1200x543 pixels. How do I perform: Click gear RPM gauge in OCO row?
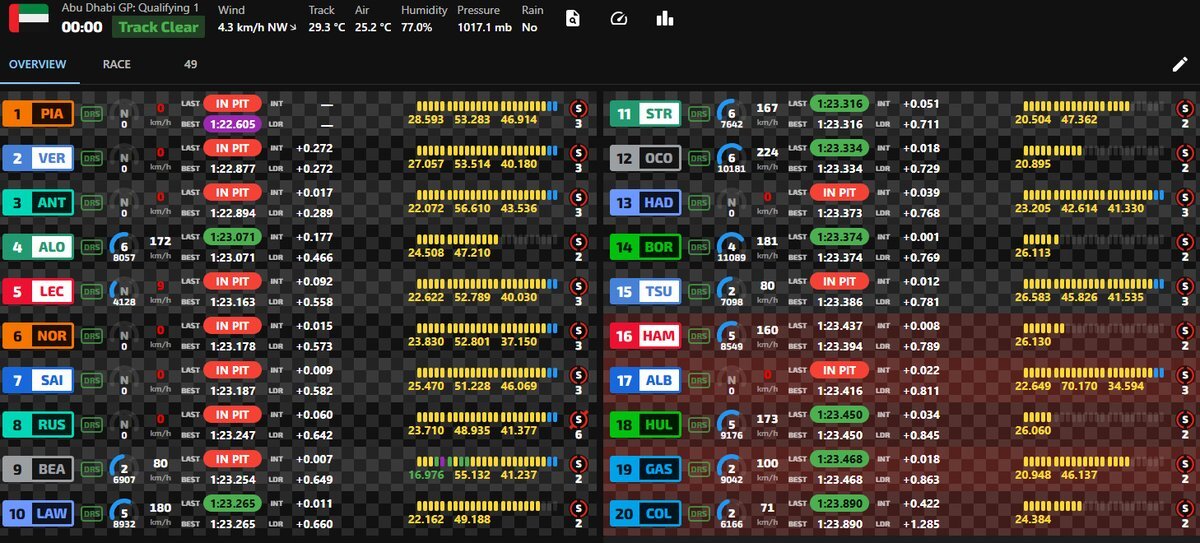click(x=732, y=158)
